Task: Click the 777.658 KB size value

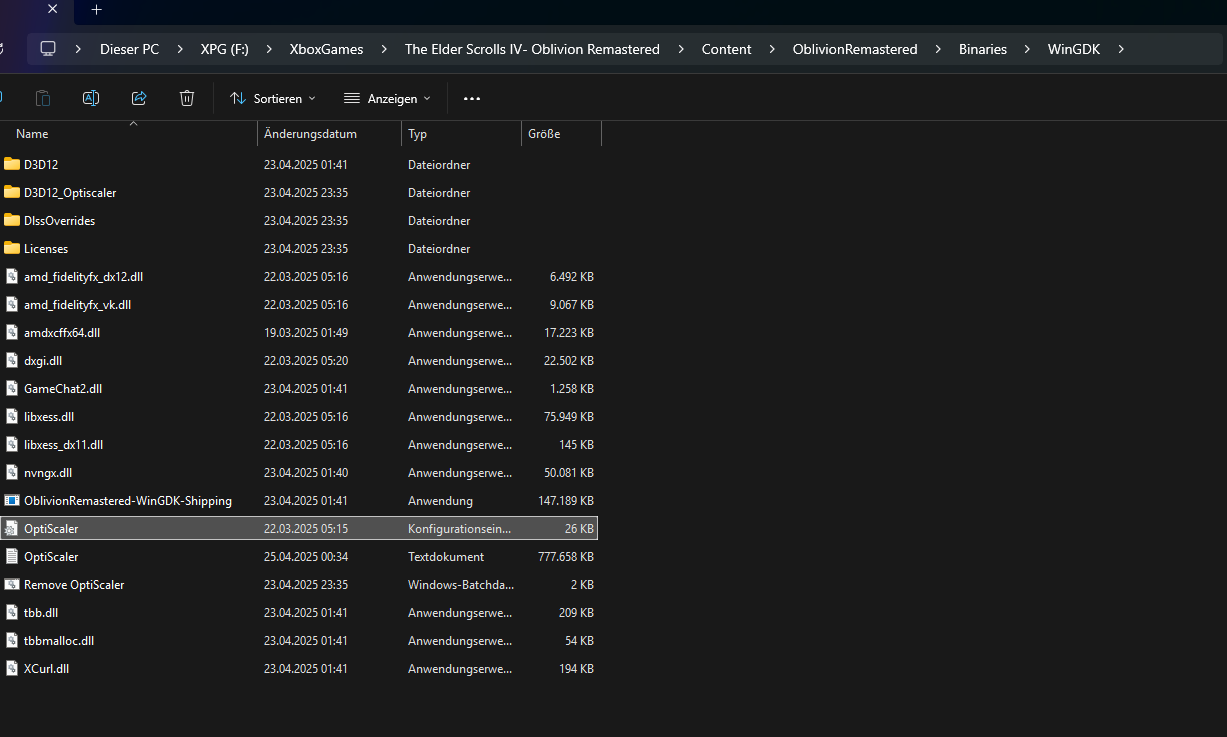Action: click(564, 556)
